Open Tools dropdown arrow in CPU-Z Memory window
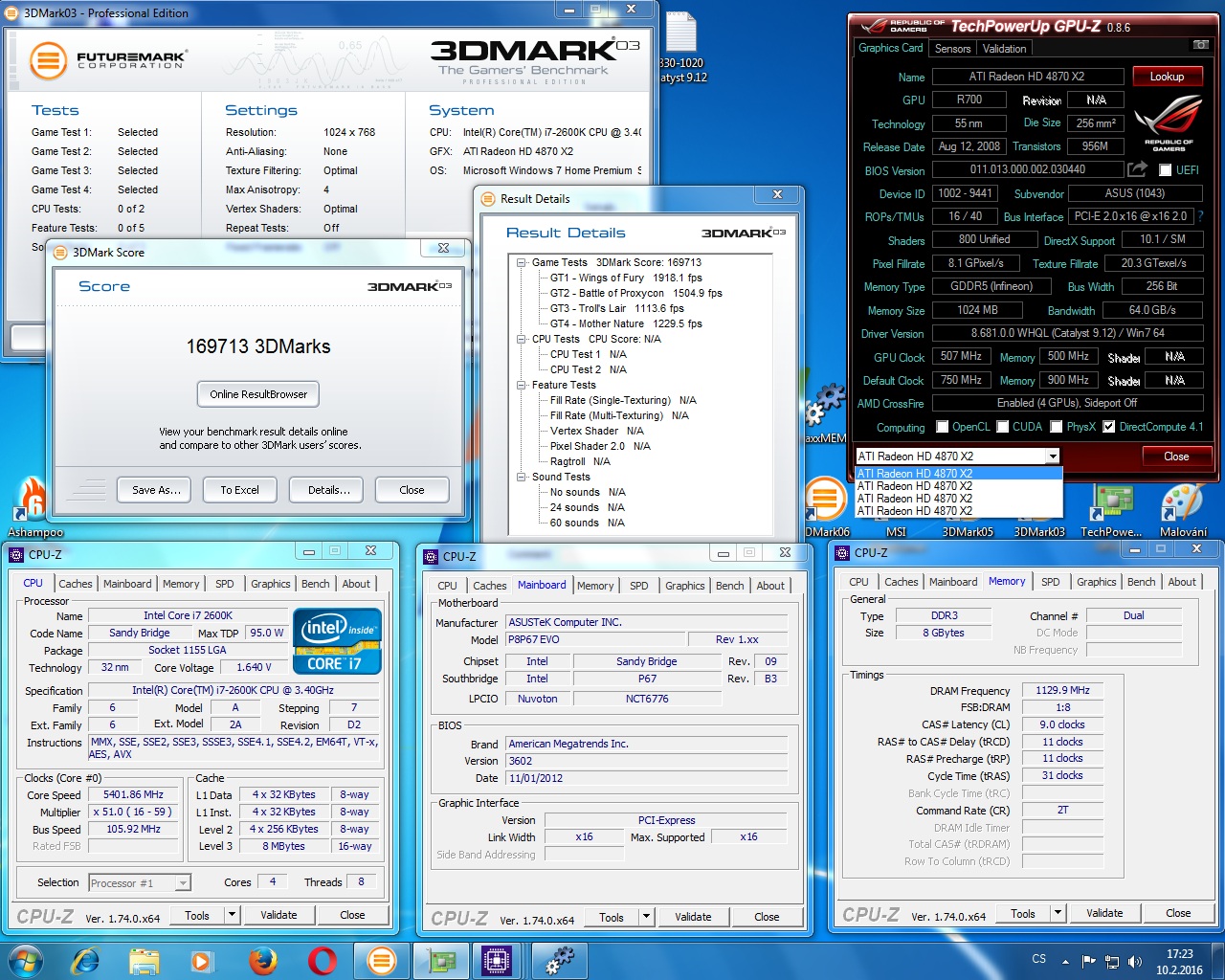1225x980 pixels. 1058,913
